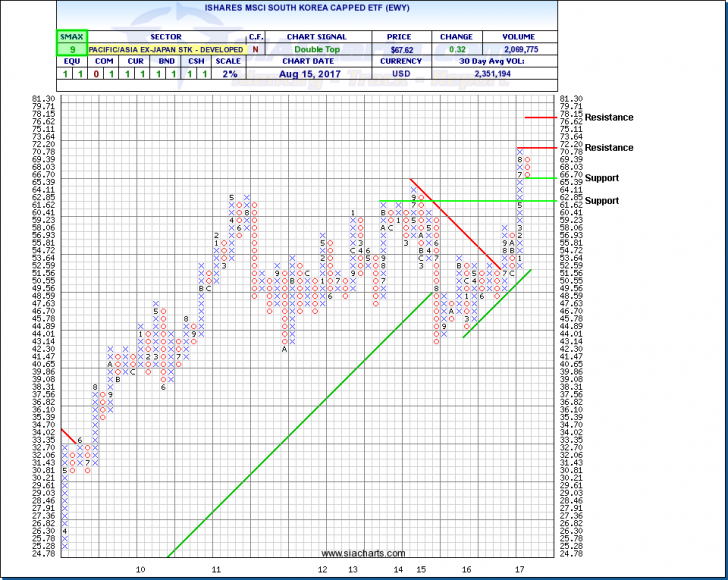
Task: Click the SMAX score value 9
Action: pos(72,47)
